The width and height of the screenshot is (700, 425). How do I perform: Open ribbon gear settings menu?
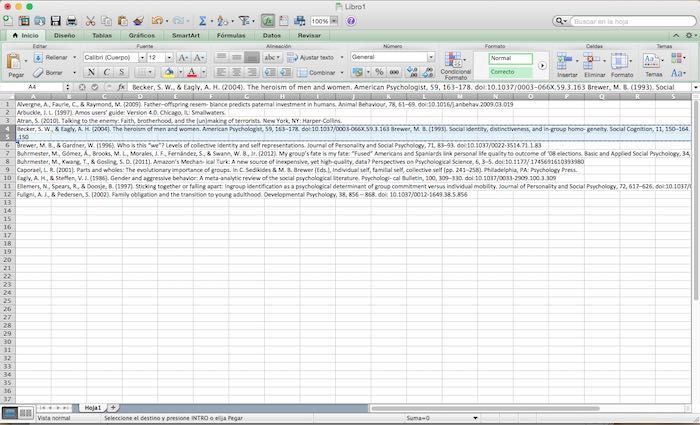(690, 35)
